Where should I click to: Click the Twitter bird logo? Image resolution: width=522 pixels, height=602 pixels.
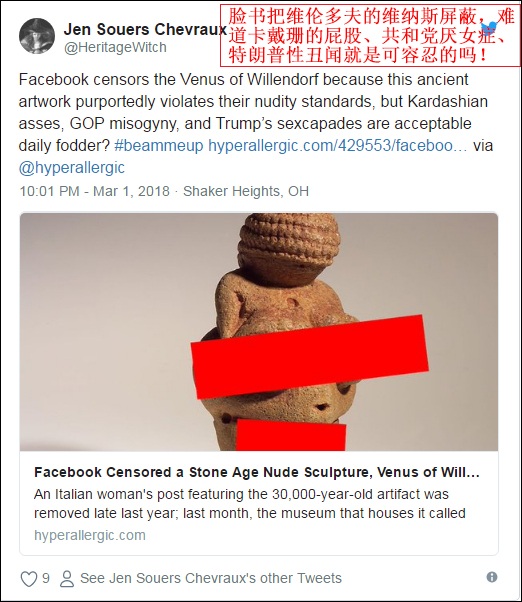coord(490,28)
